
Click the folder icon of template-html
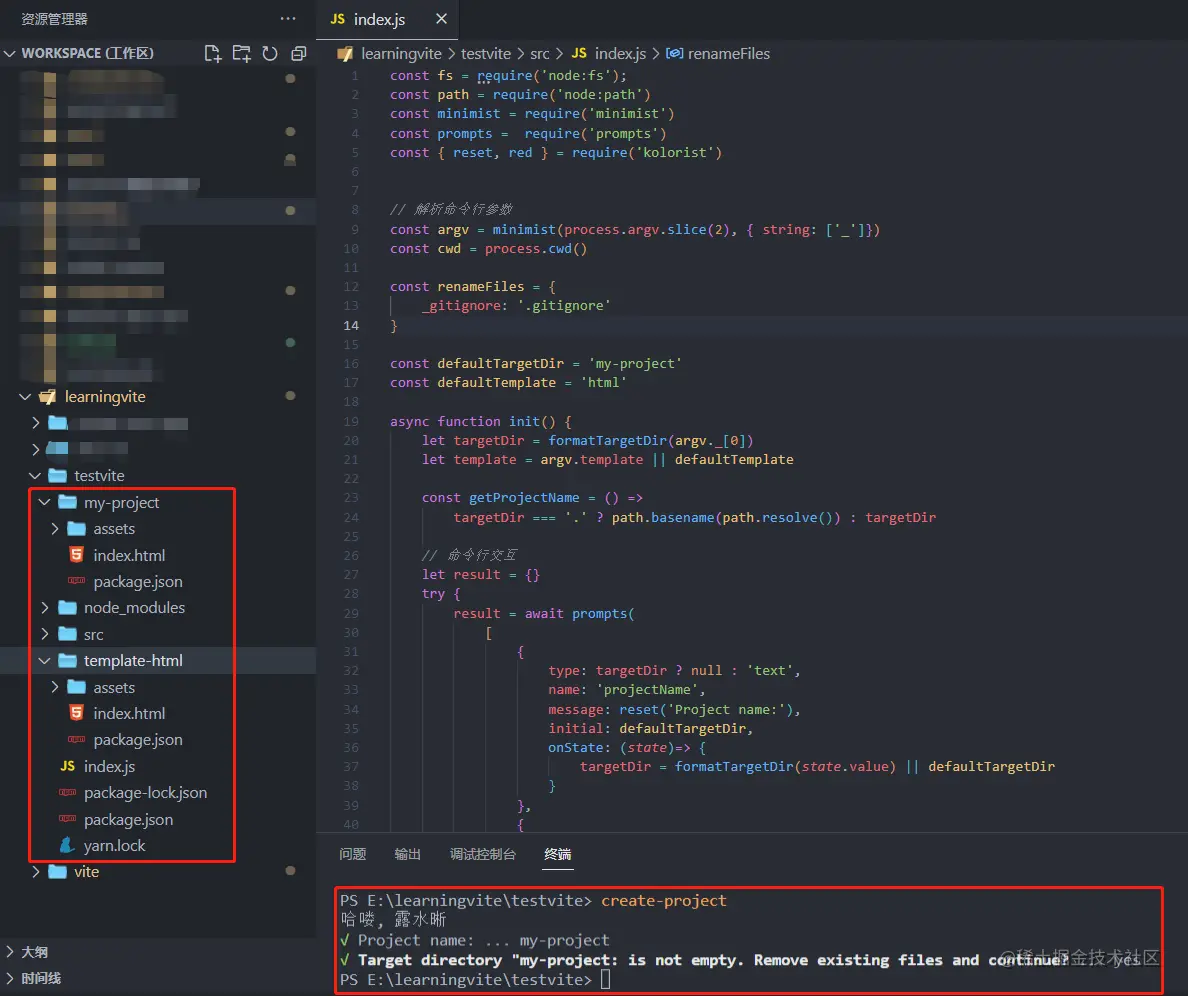click(67, 660)
